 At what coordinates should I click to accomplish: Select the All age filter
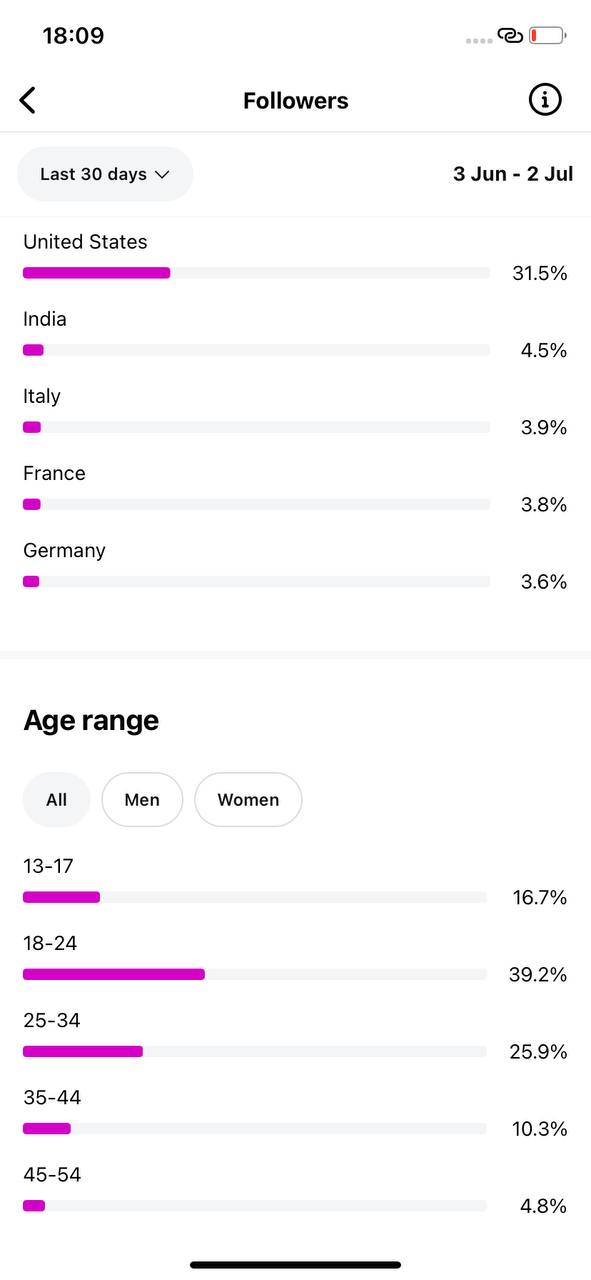[57, 800]
